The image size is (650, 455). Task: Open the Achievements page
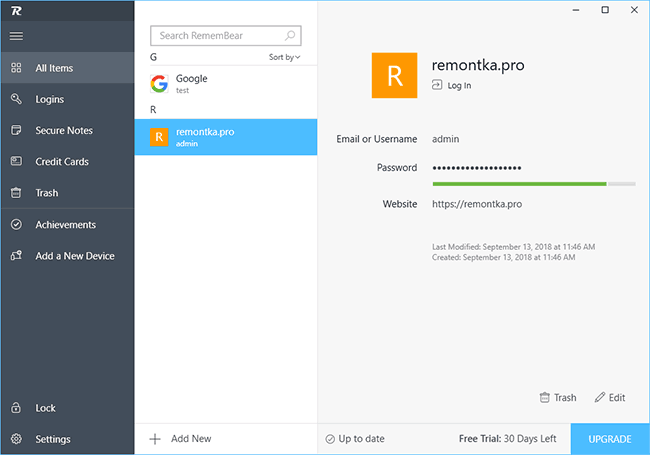click(67, 224)
